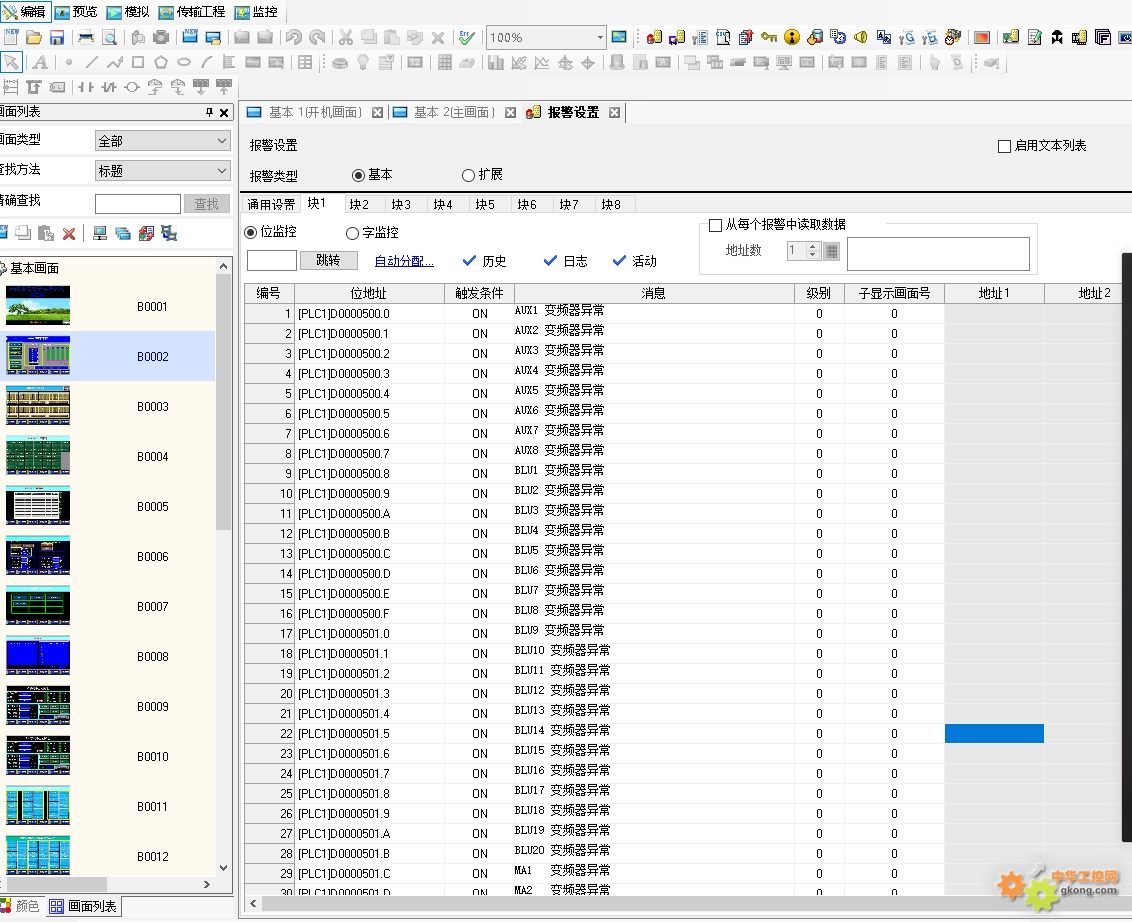Enable the 启用文本列表 checkbox
Image resolution: width=1132 pixels, height=922 pixels.
point(1003,147)
